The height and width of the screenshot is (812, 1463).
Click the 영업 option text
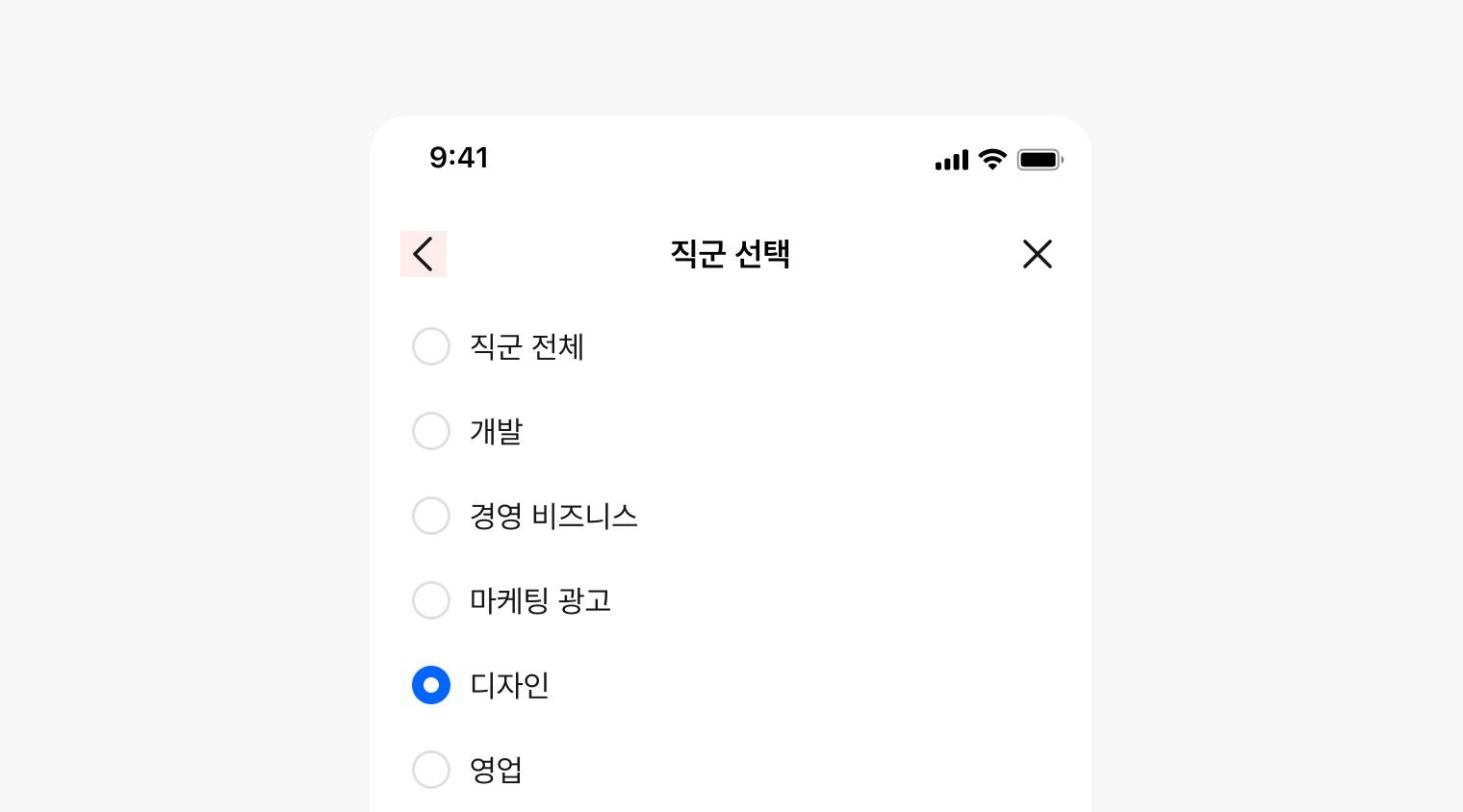point(496,770)
